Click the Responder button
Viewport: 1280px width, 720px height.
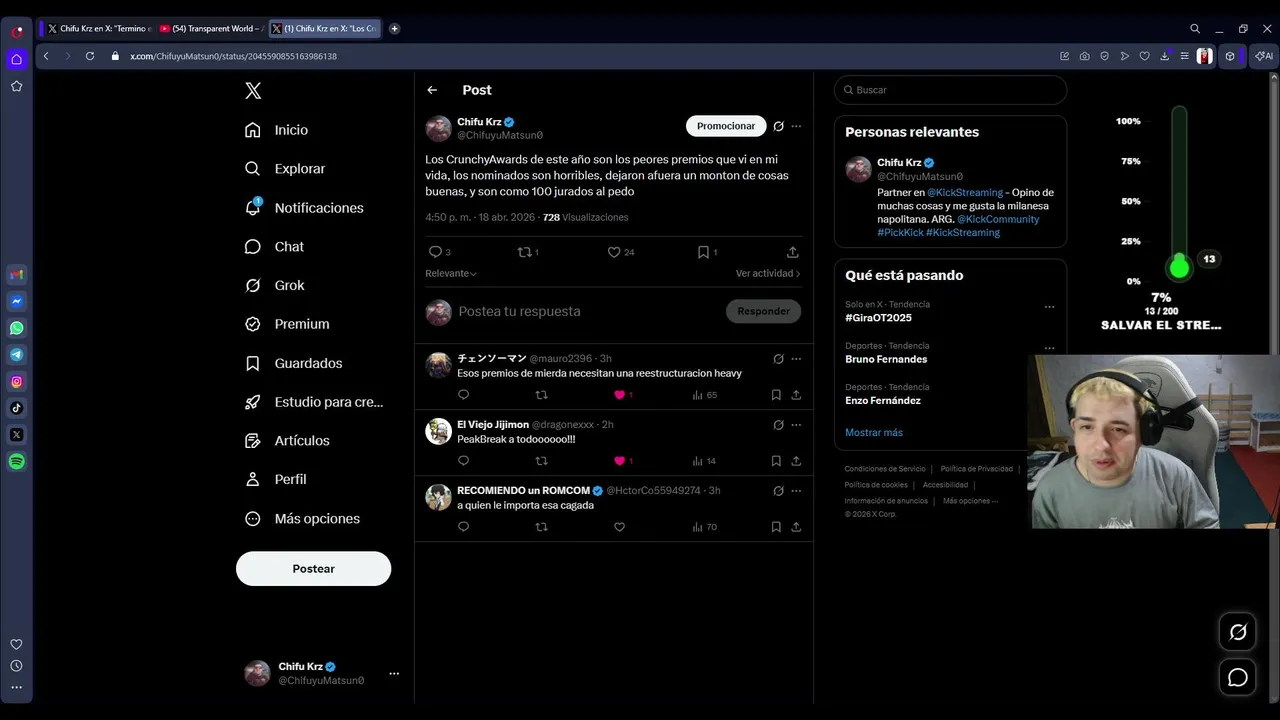pyautogui.click(x=763, y=311)
